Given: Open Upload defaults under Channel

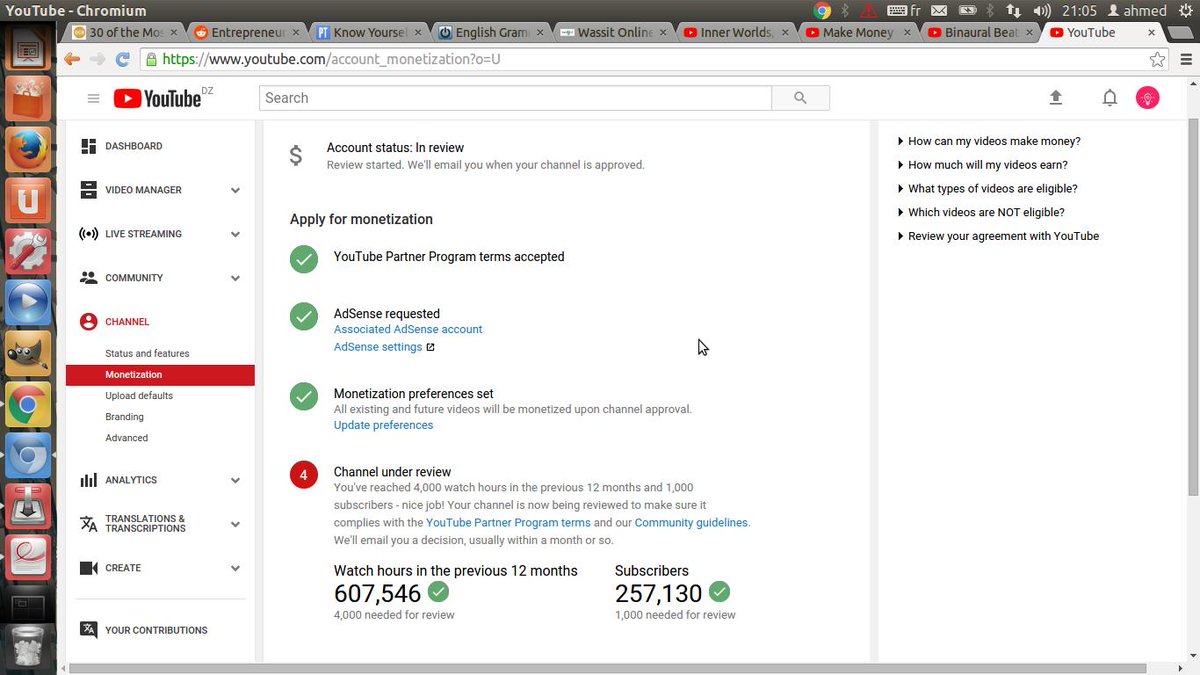Looking at the screenshot, I should tap(139, 396).
